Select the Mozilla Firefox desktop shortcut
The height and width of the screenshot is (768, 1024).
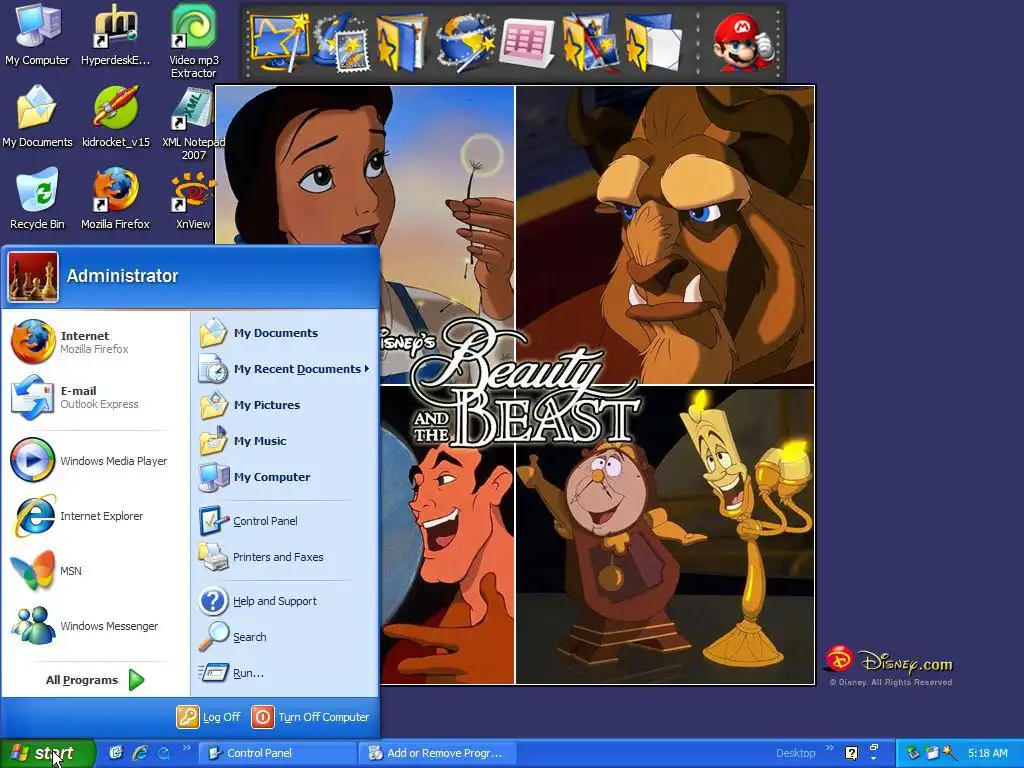116,199
